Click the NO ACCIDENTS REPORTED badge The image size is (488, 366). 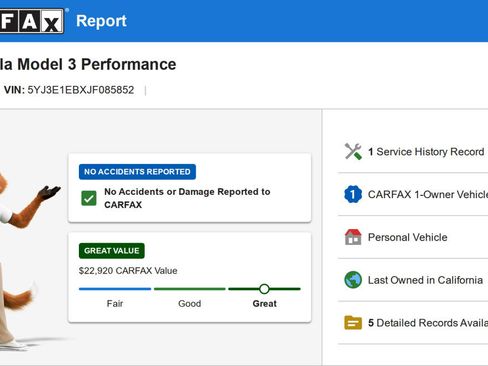[x=137, y=172]
